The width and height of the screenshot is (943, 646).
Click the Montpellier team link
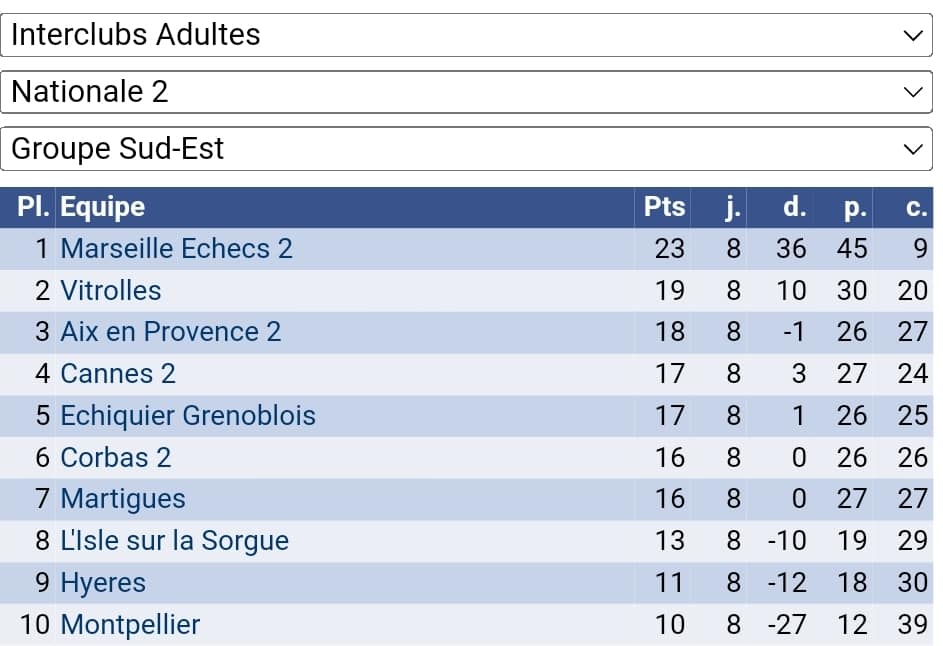click(130, 625)
